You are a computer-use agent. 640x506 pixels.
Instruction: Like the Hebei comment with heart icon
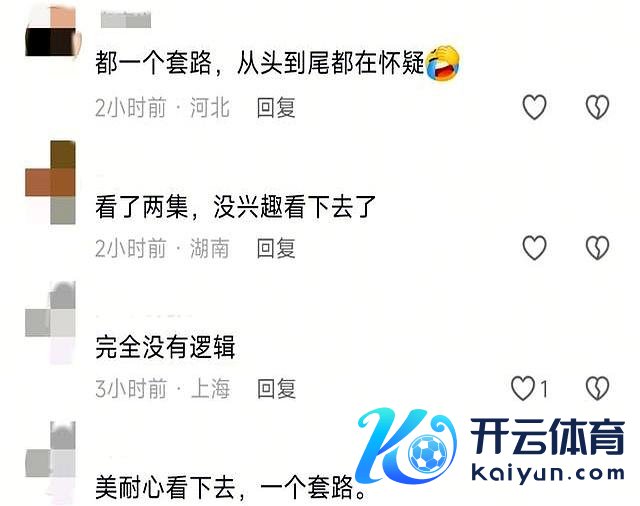click(x=534, y=107)
